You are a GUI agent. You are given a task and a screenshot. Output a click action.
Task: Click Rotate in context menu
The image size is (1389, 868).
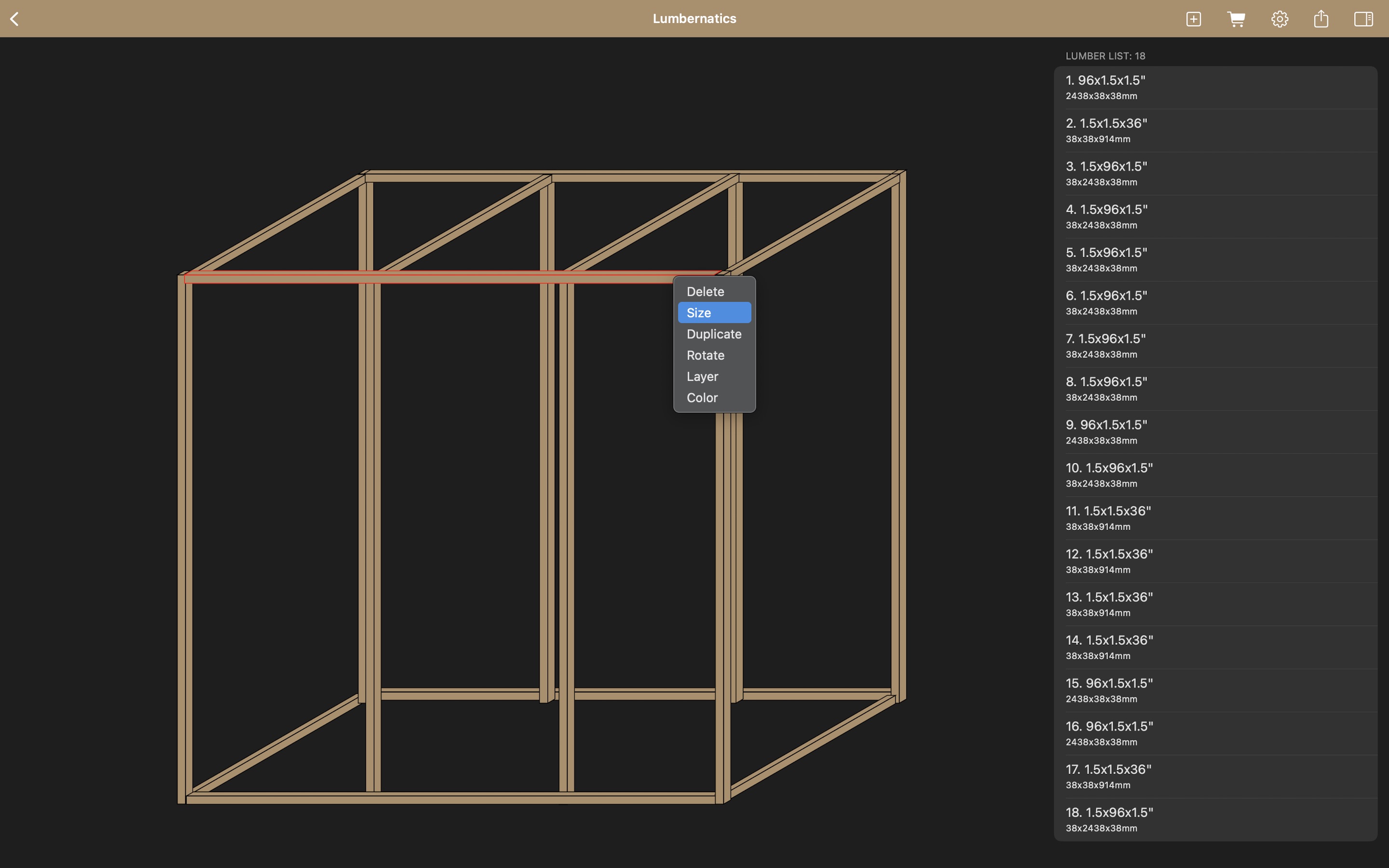click(x=706, y=355)
